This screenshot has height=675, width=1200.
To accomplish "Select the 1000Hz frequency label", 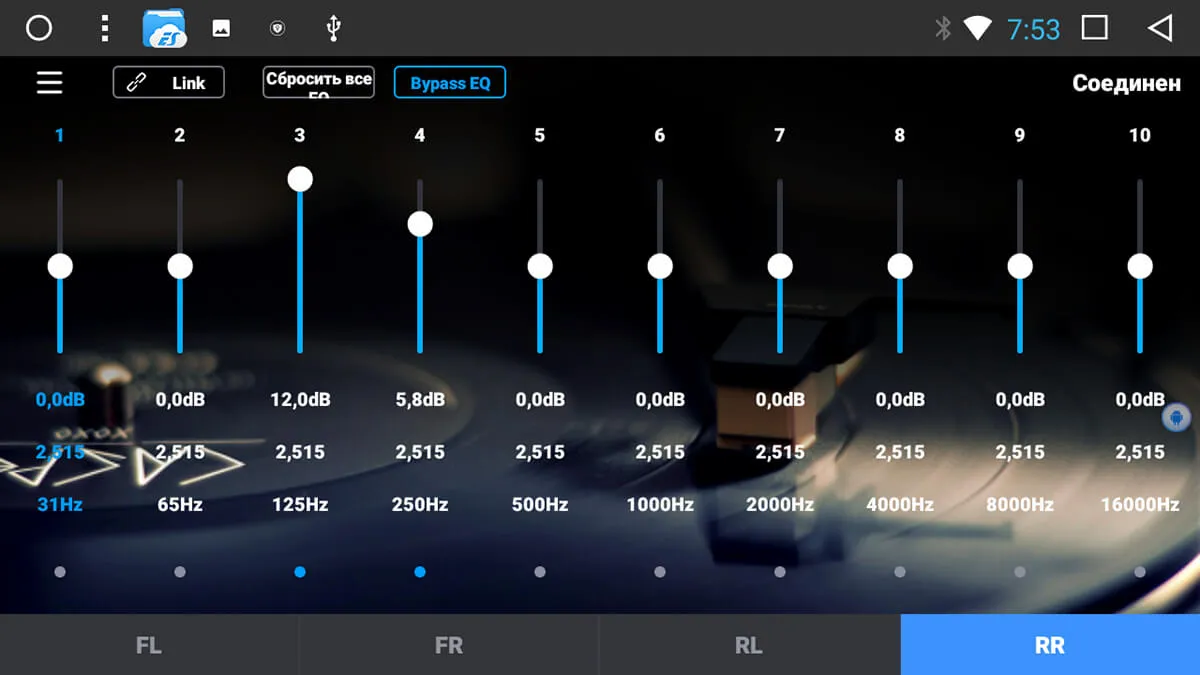I will [x=660, y=505].
